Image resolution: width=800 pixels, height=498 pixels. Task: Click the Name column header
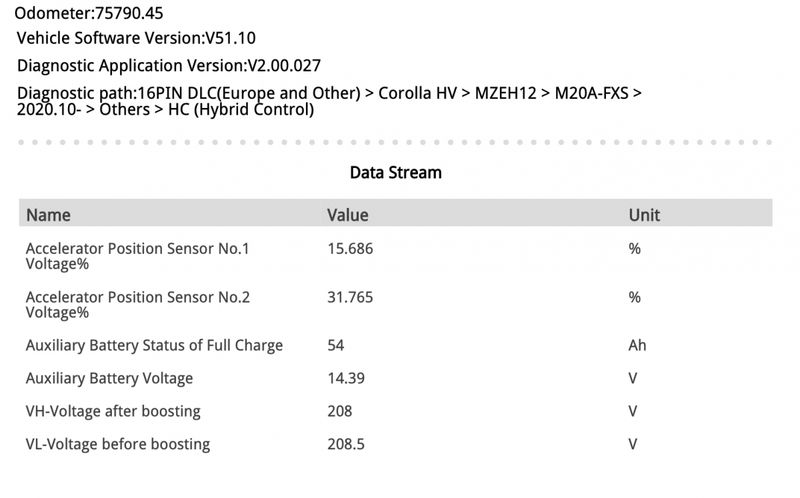click(48, 215)
